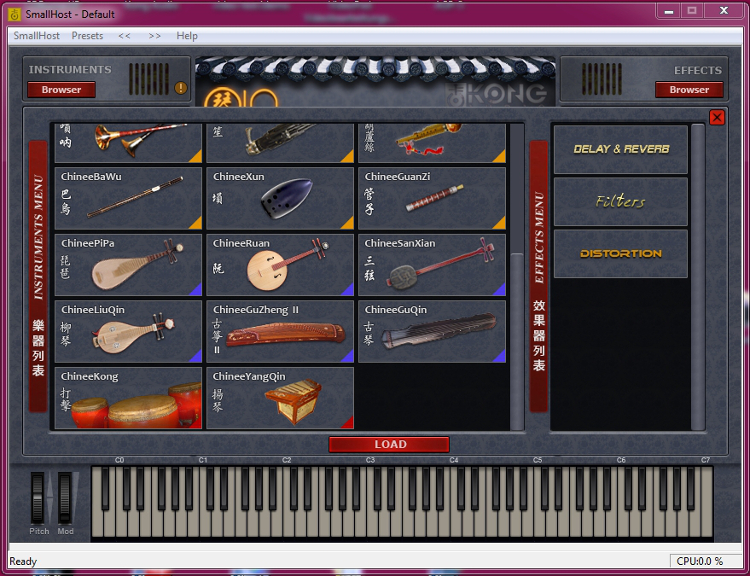Go to previous preset with <<
Image resolution: width=750 pixels, height=576 pixels.
[124, 36]
